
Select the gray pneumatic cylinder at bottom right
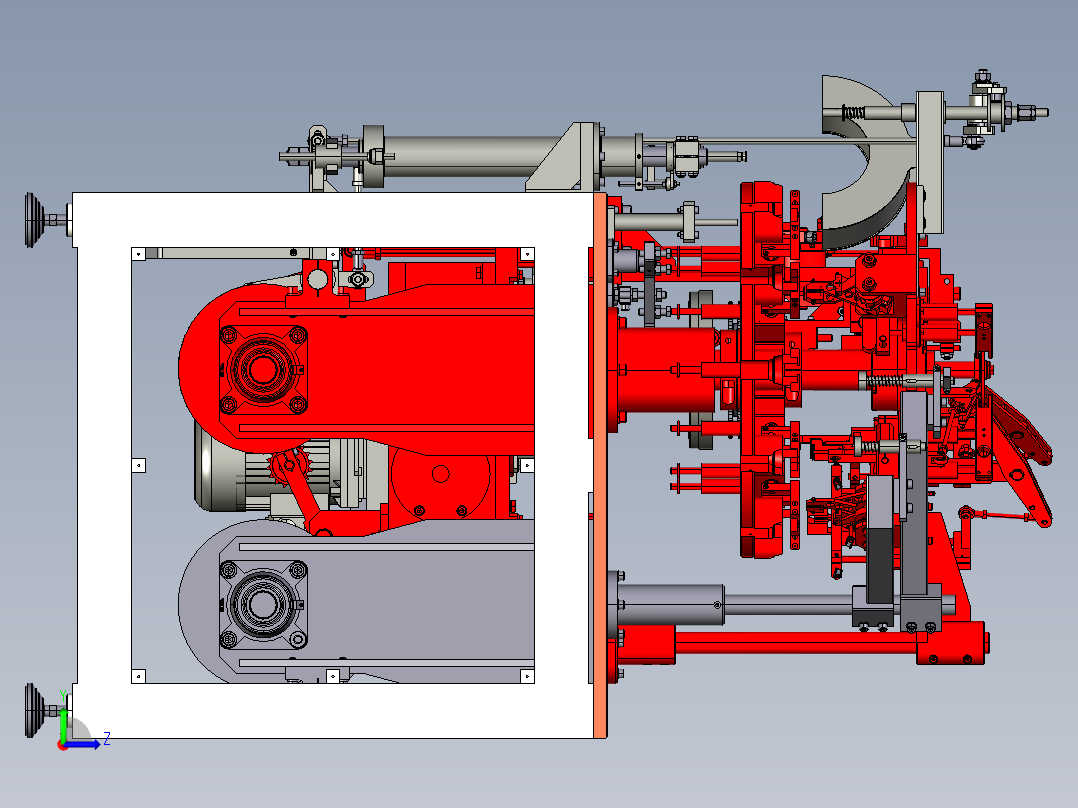click(x=670, y=605)
